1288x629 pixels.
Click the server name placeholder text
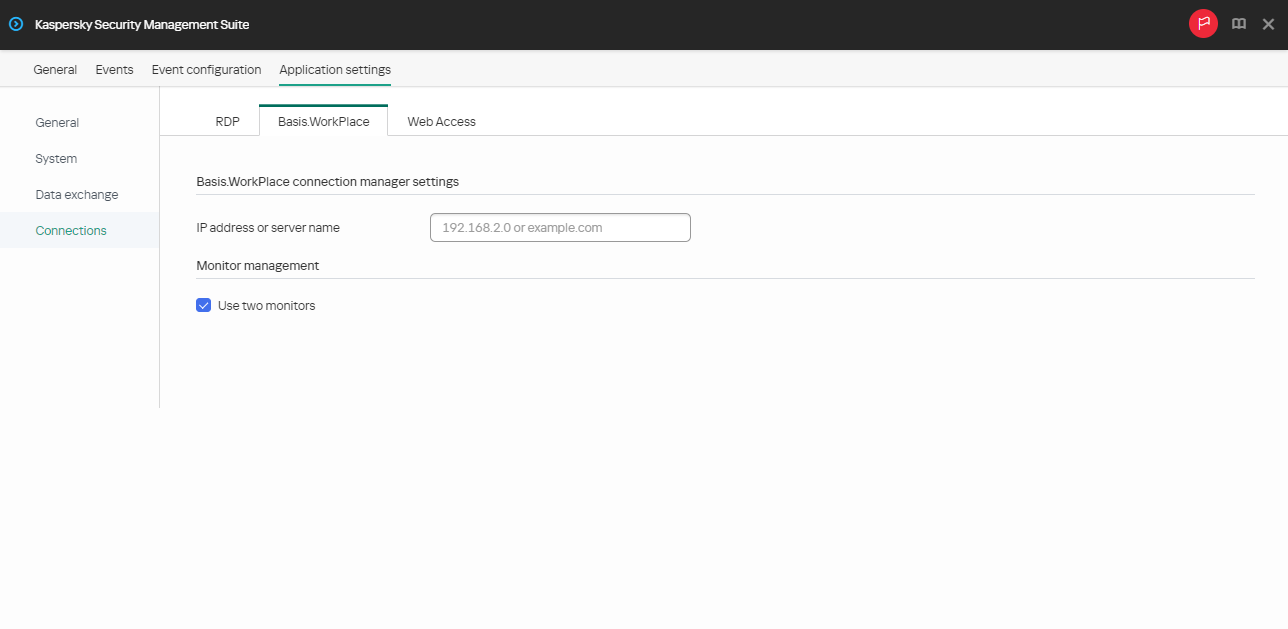coord(521,227)
